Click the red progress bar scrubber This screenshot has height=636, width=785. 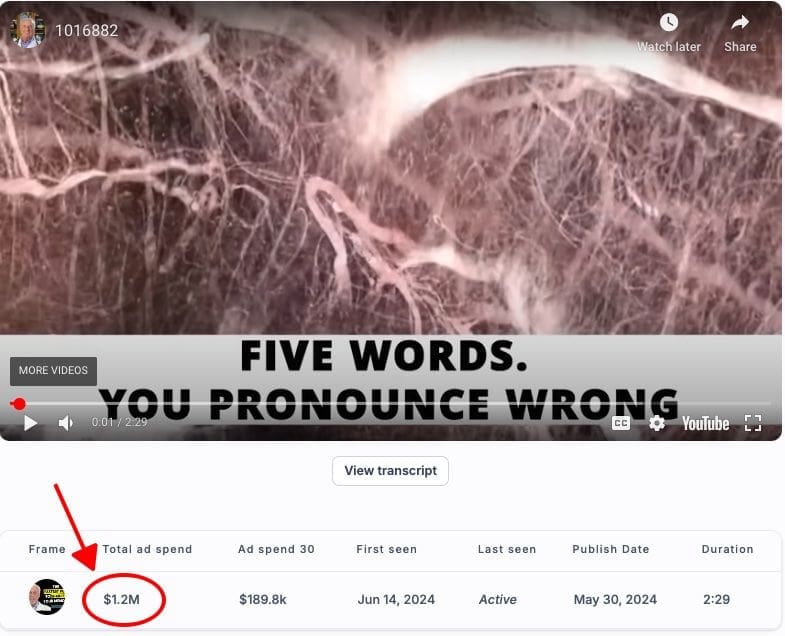[19, 404]
